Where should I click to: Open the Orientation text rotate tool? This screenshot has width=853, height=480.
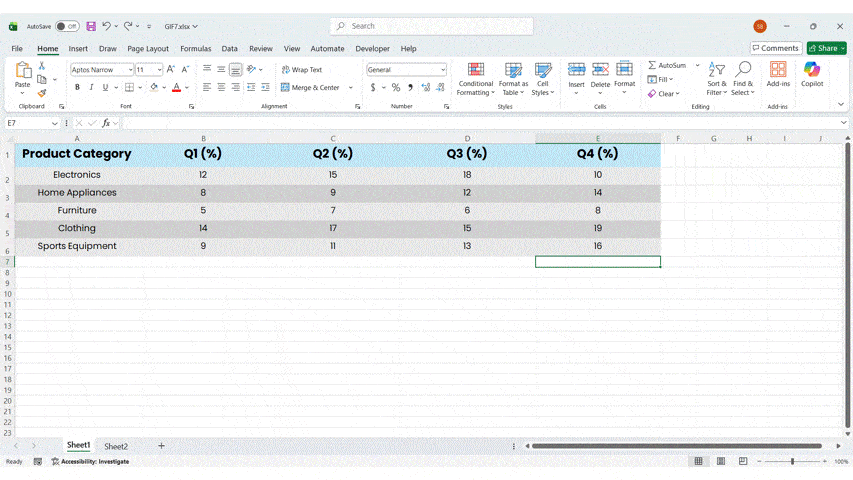click(251, 69)
